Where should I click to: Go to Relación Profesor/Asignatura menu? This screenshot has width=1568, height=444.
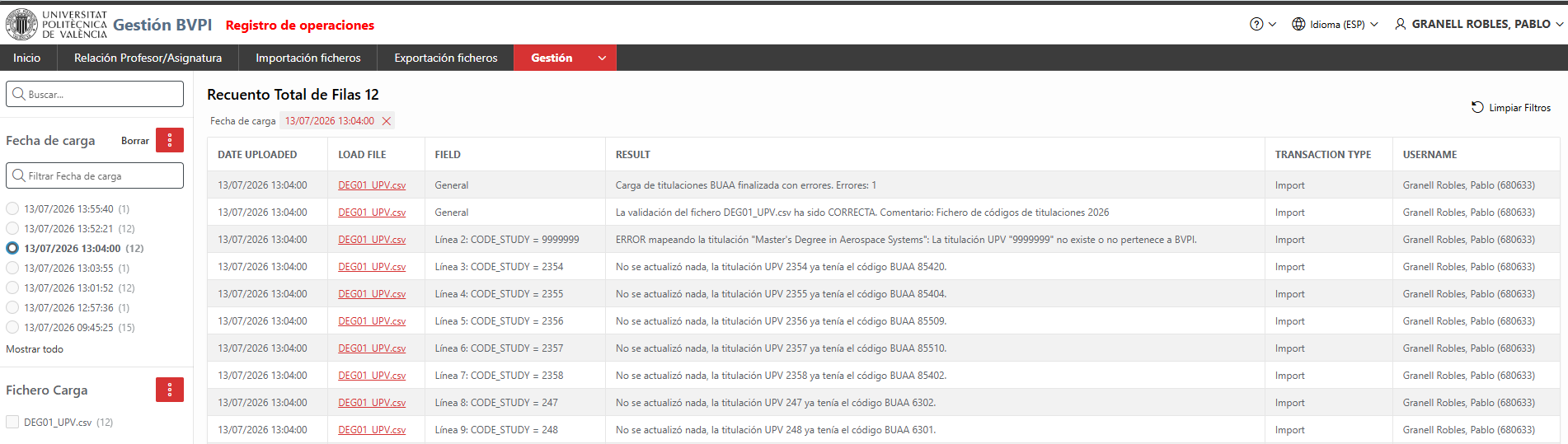[x=148, y=58]
